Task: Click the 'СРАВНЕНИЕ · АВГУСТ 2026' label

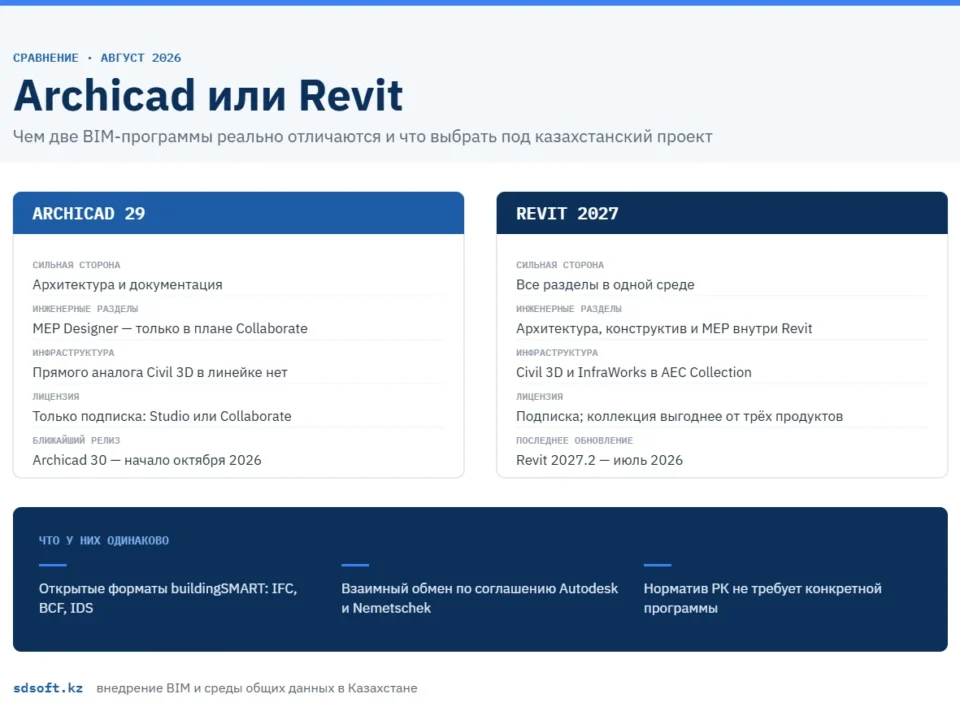Action: tap(97, 58)
